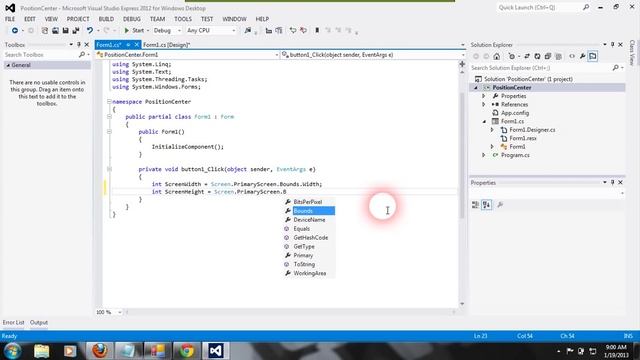Image resolution: width=640 pixels, height=360 pixels.
Task: Switch to the Form1.cs [Design] tab
Action: [167, 45]
